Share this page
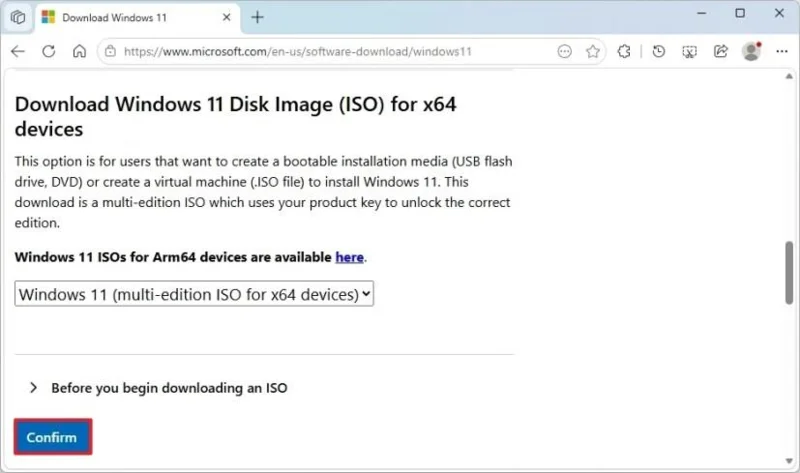 click(720, 51)
